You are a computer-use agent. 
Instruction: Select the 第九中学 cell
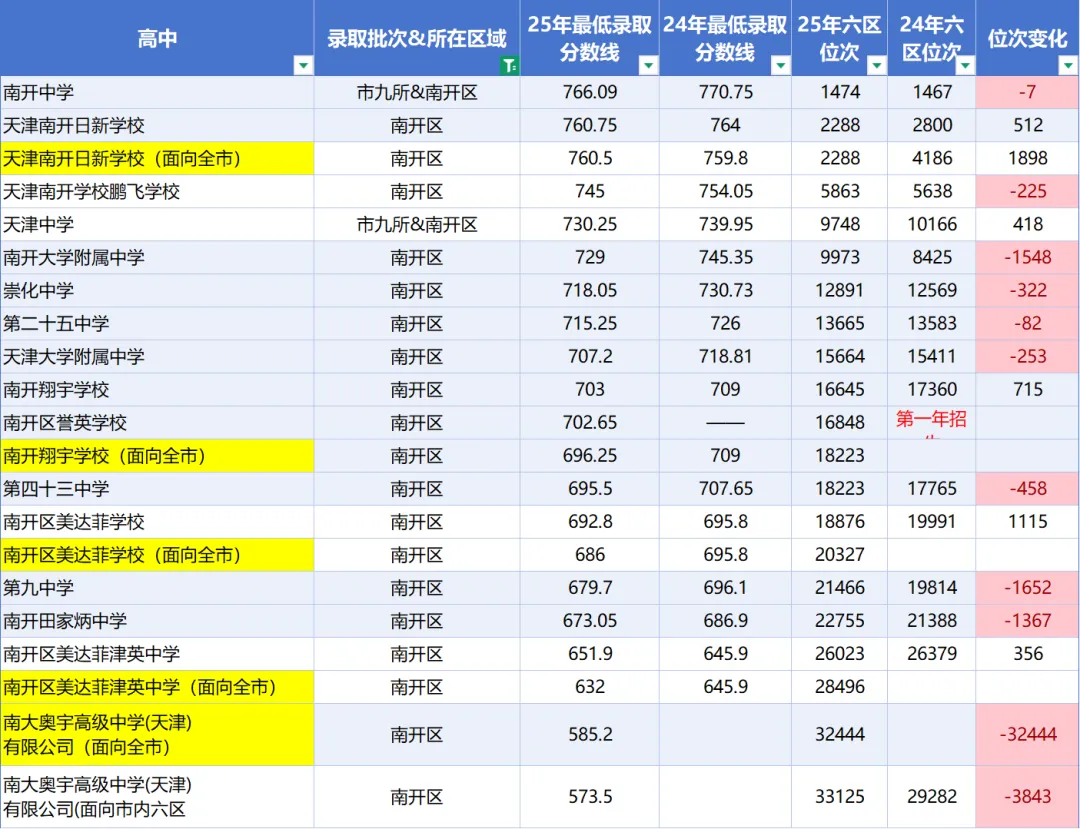[x=157, y=588]
